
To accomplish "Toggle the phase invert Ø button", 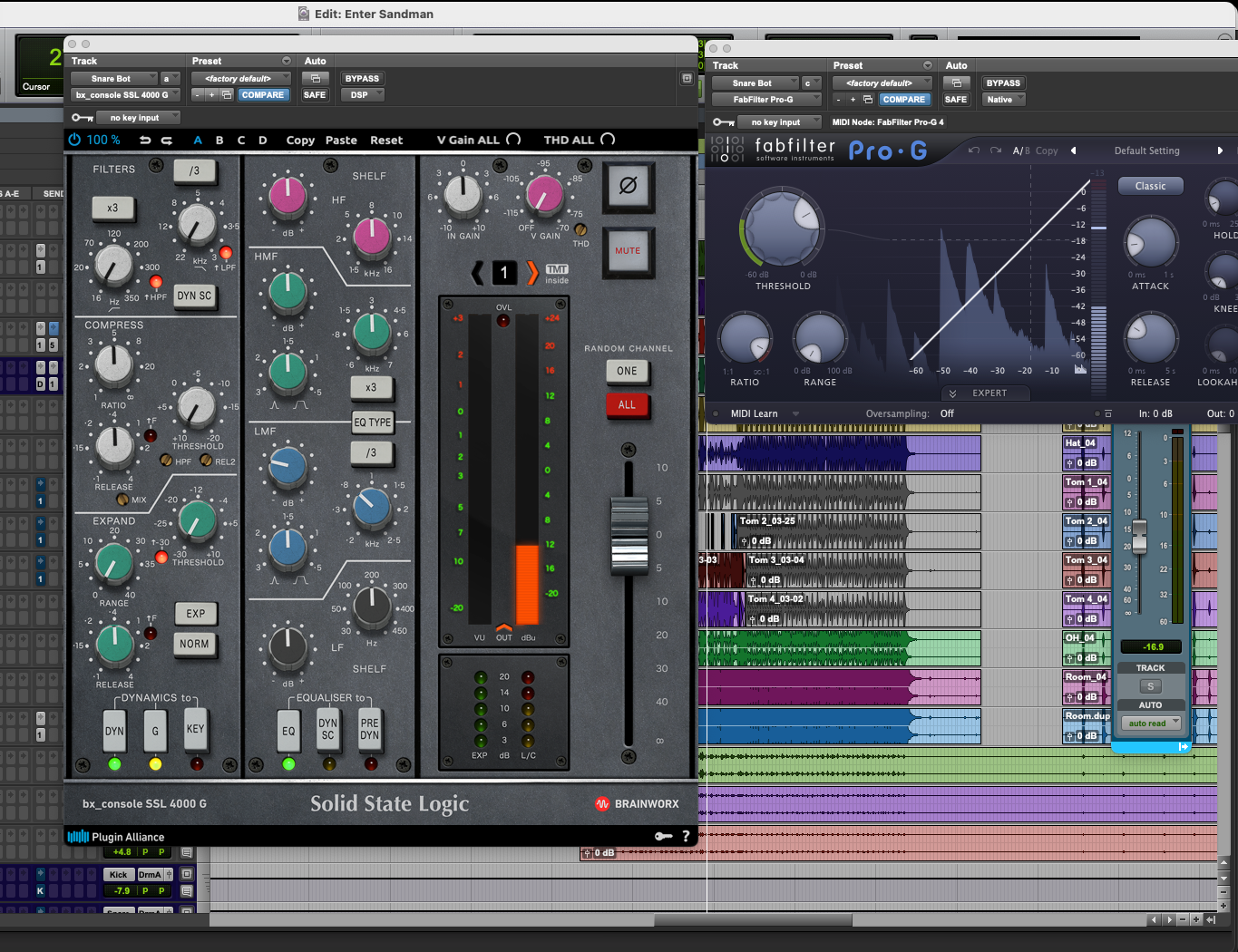I will coord(628,186).
